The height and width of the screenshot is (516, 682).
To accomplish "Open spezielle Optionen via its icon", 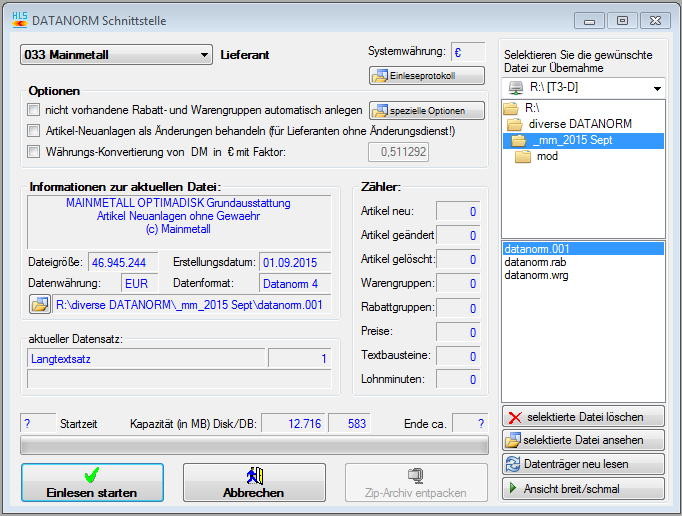I will [380, 110].
